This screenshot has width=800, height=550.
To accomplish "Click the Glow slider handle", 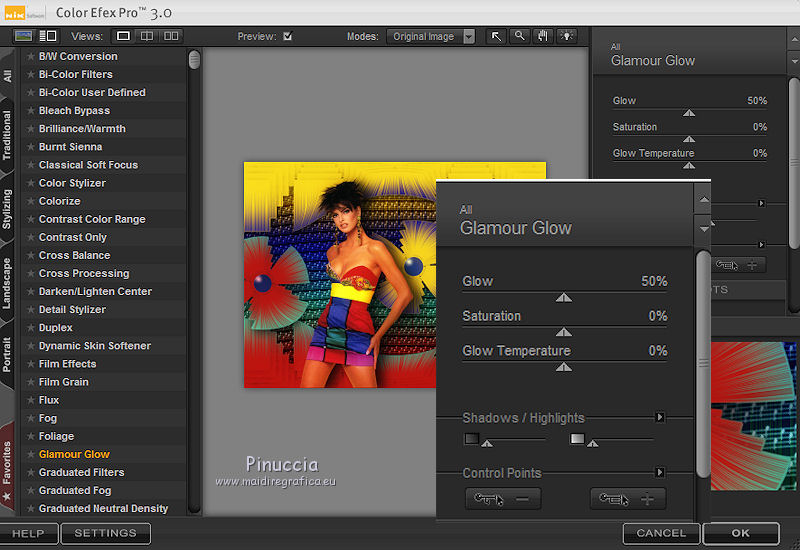I will 564,297.
